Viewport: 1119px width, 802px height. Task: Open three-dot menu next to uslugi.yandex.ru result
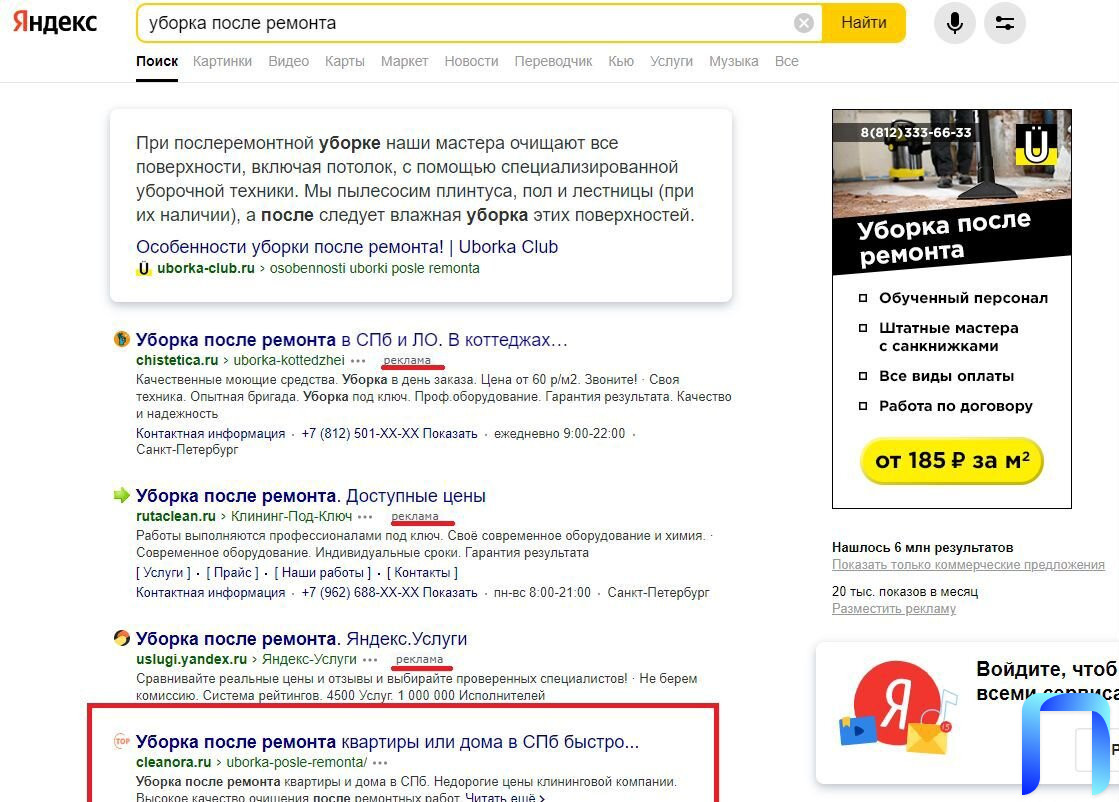tap(371, 660)
